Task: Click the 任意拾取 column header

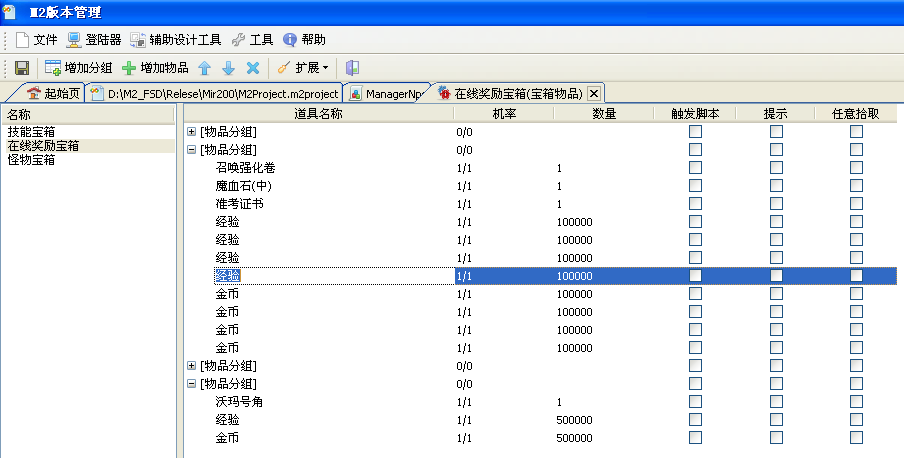Action: [x=856, y=114]
